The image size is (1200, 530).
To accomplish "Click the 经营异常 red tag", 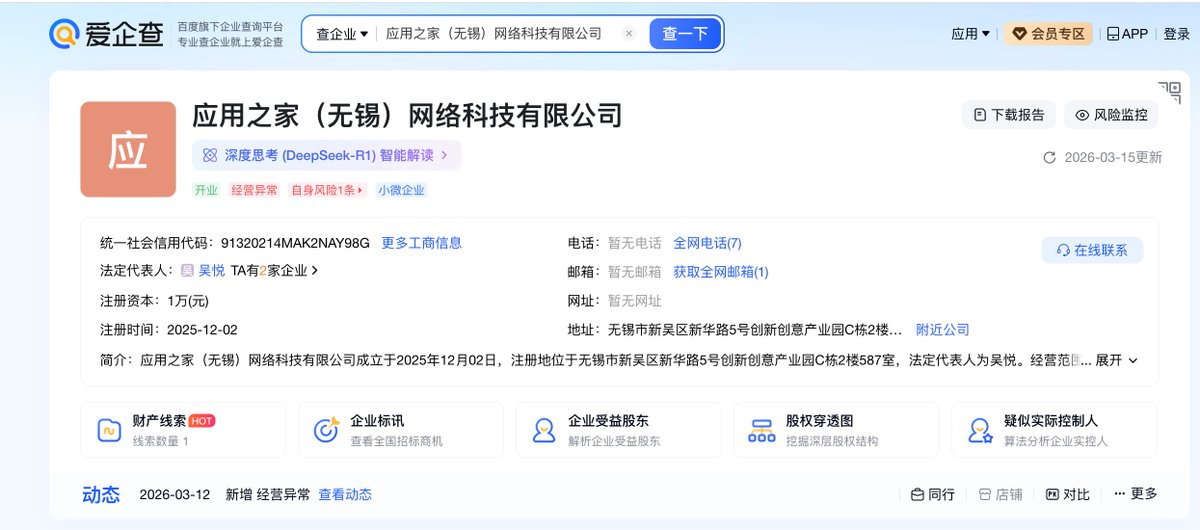I will point(254,190).
